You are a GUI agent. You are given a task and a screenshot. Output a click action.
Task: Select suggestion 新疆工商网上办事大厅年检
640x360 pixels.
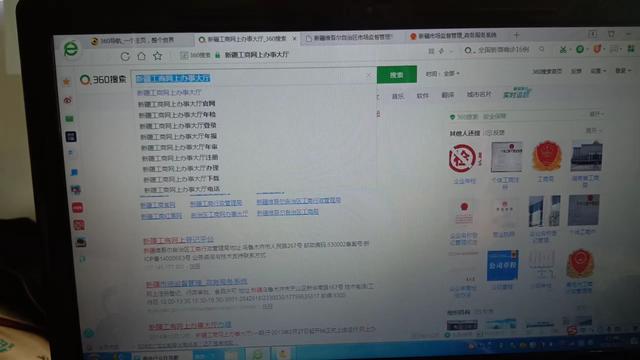177,115
